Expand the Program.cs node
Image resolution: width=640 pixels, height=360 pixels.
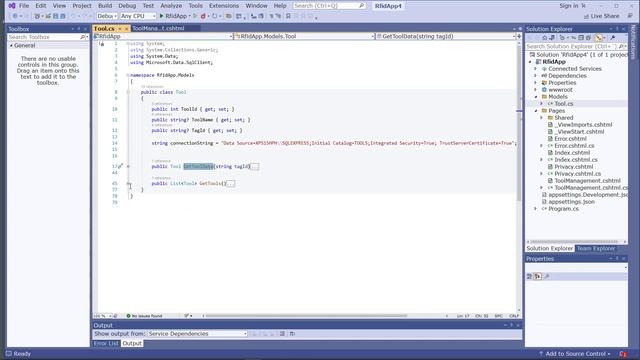pos(536,209)
